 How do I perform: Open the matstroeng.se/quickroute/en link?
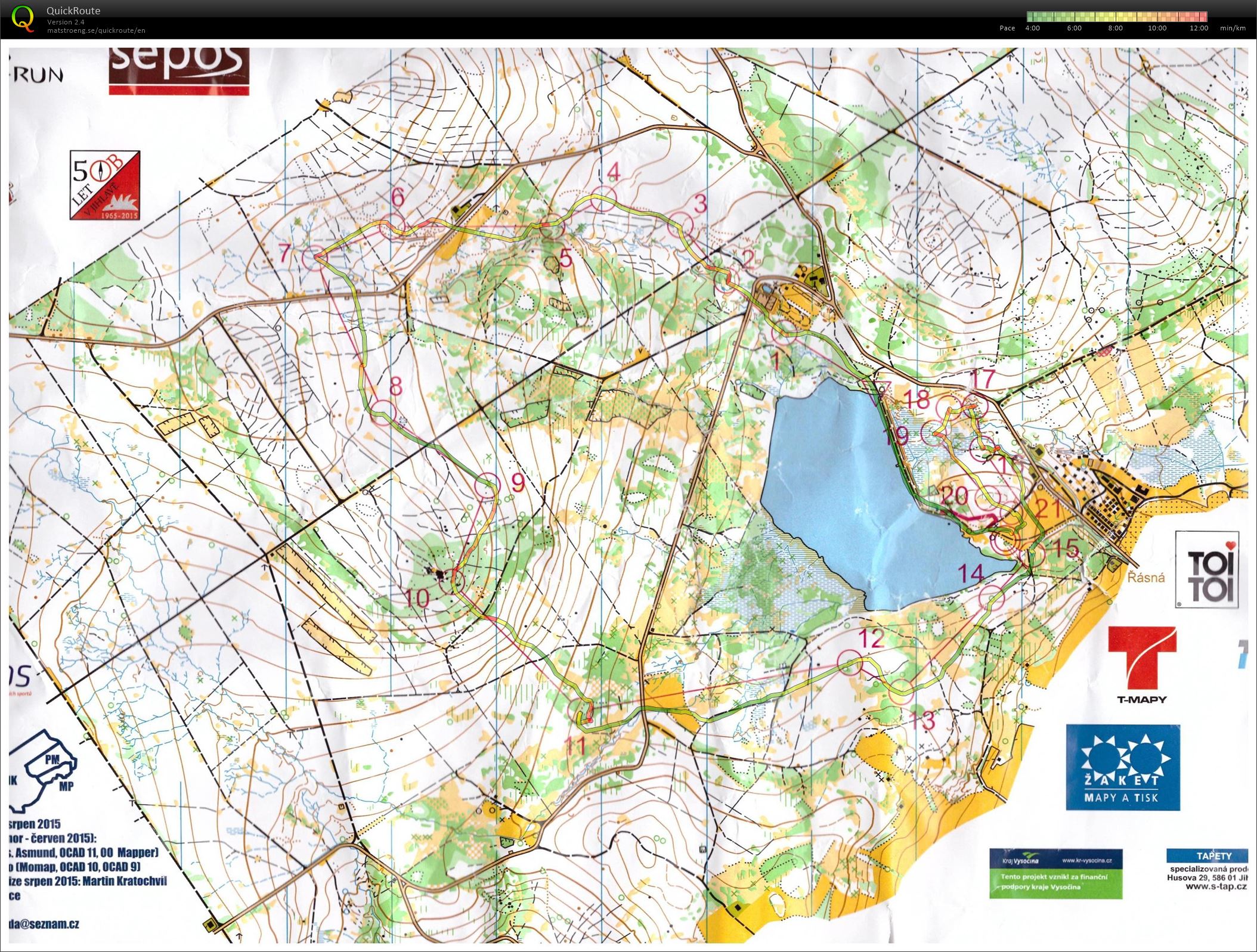point(96,30)
